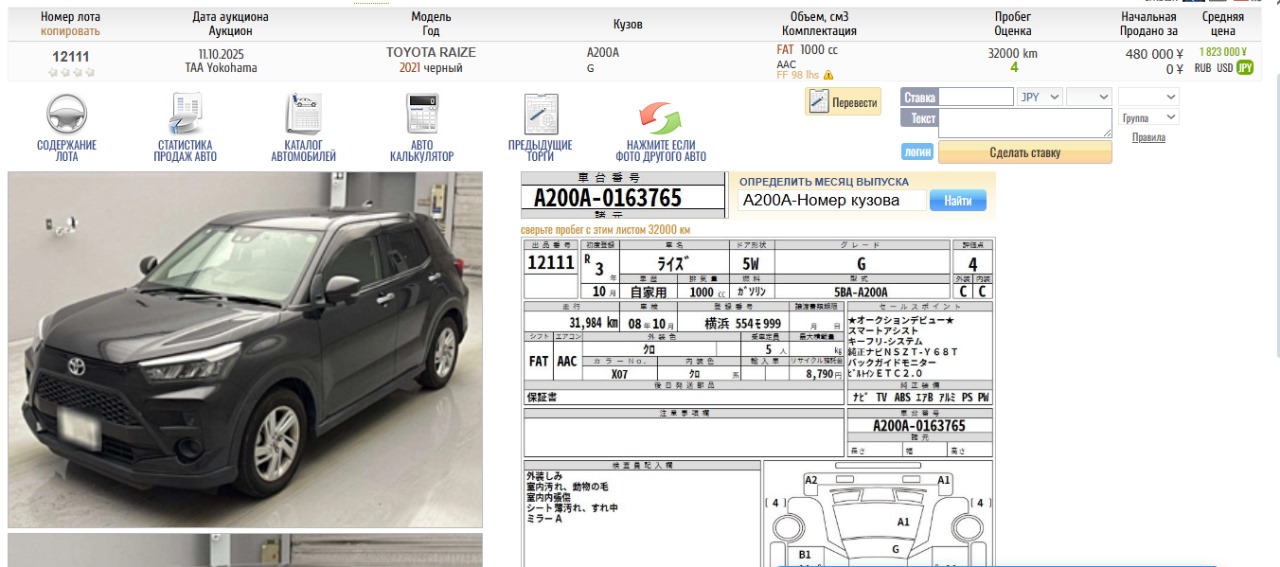Open Предыдущие торги icon
Screen dimensions: 1280x567
540,114
